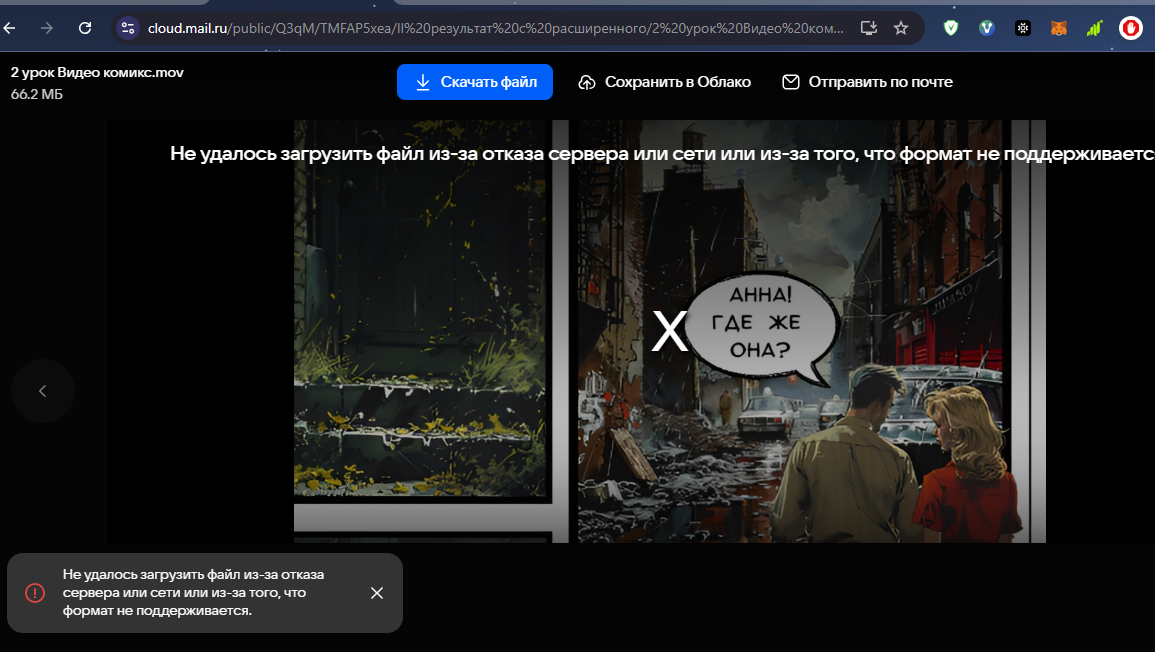Click the Скачать файл download button

pos(475,82)
